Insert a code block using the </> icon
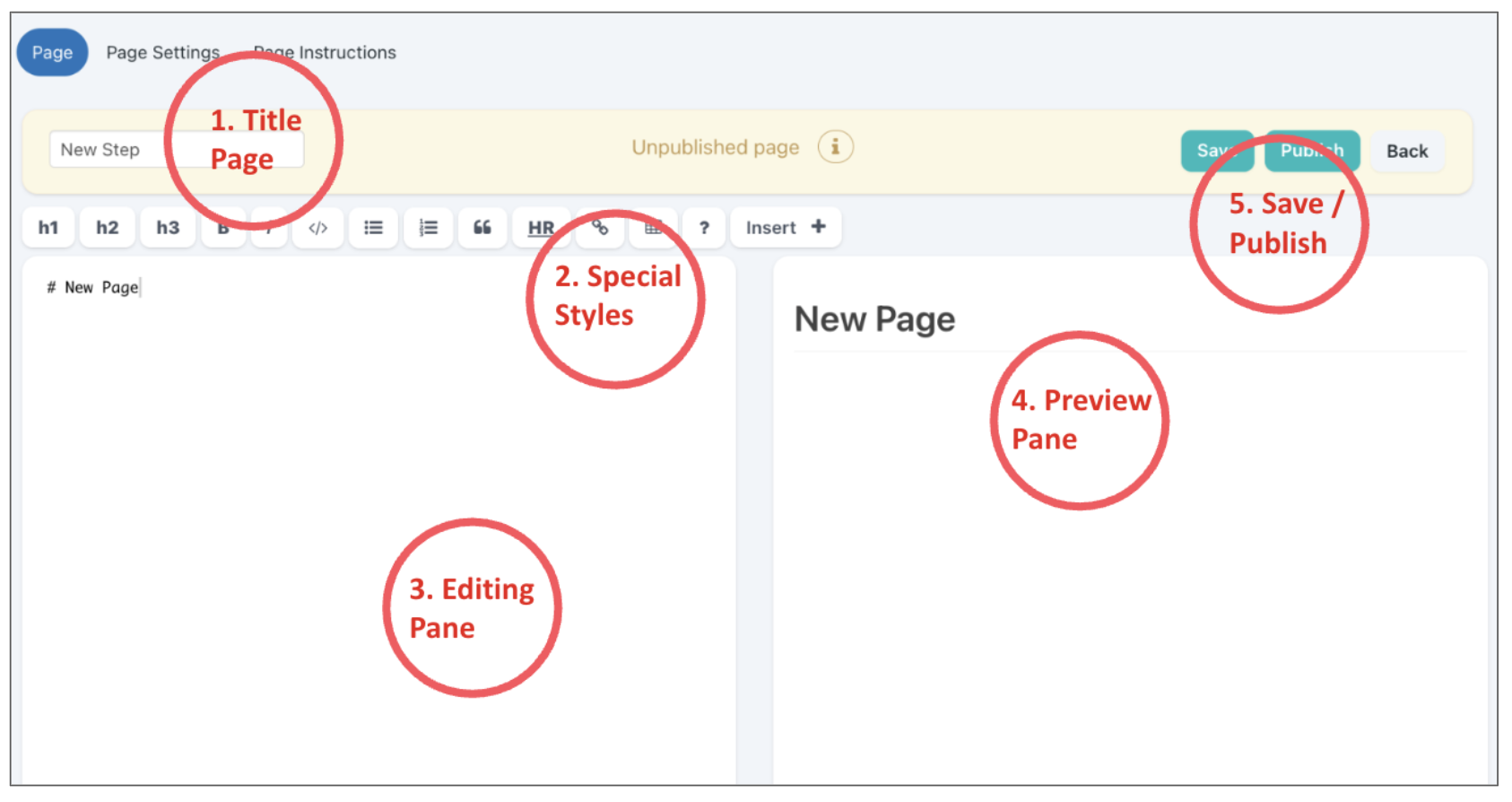Image resolution: width=1512 pixels, height=802 pixels. 317,228
